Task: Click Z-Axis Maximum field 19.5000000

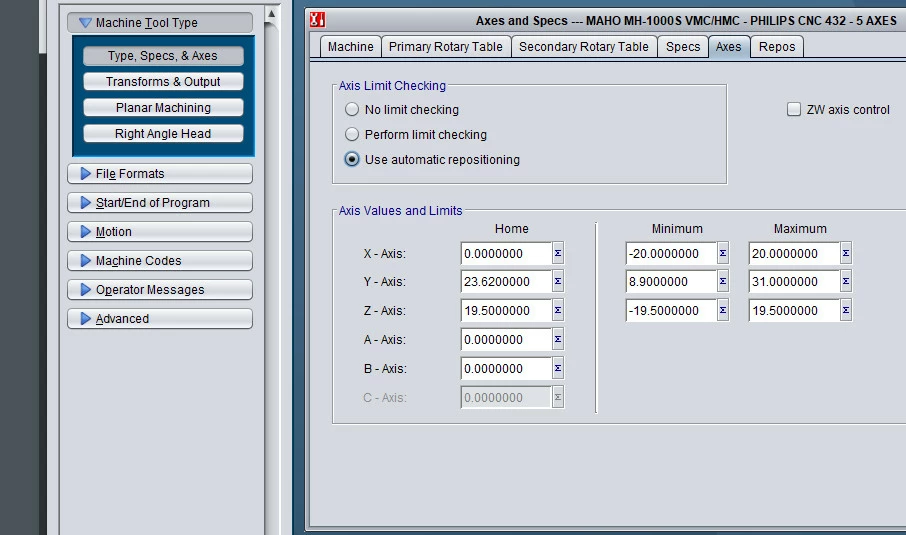Action: coord(794,310)
